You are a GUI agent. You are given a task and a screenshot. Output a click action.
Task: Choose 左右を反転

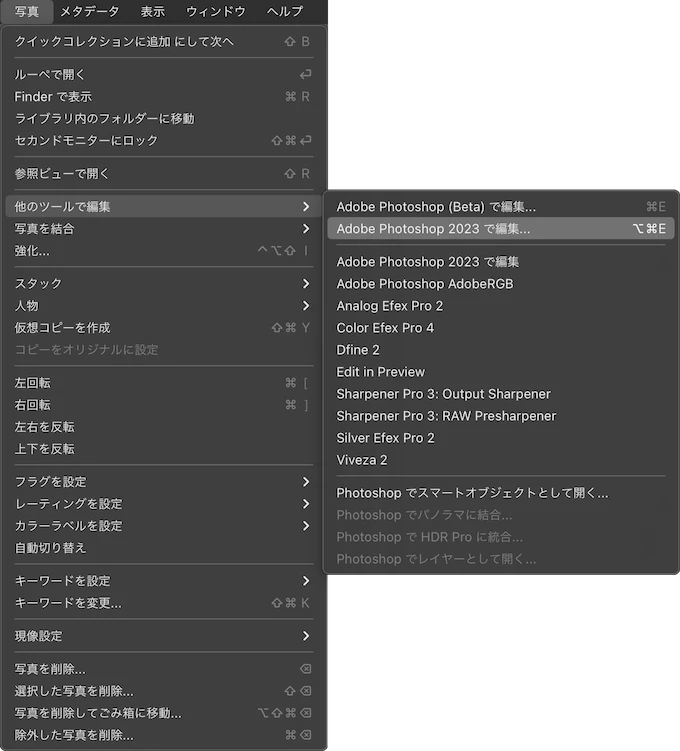(x=164, y=427)
